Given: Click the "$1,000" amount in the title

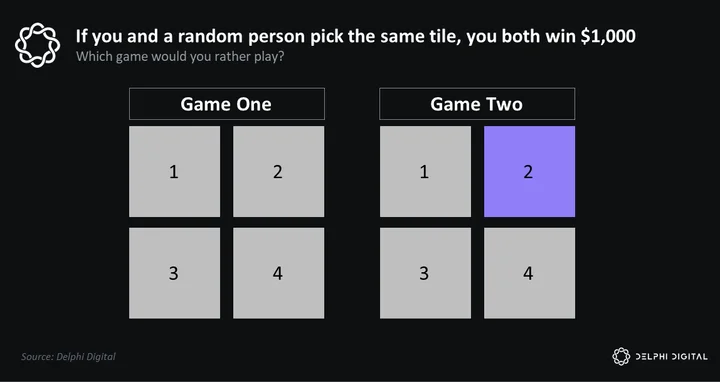Looking at the screenshot, I should click(608, 36).
